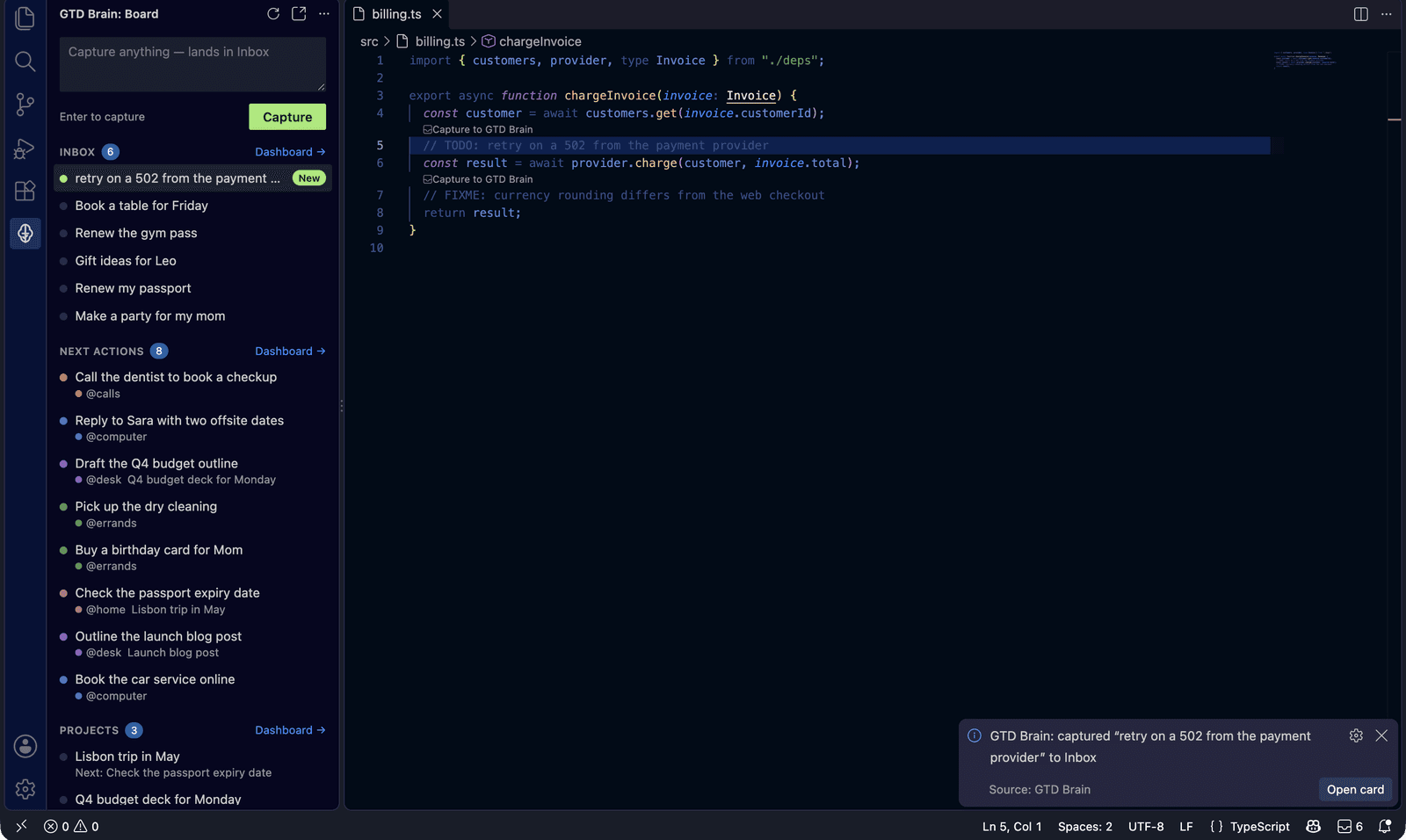Open the Extensions view icon

[x=25, y=191]
